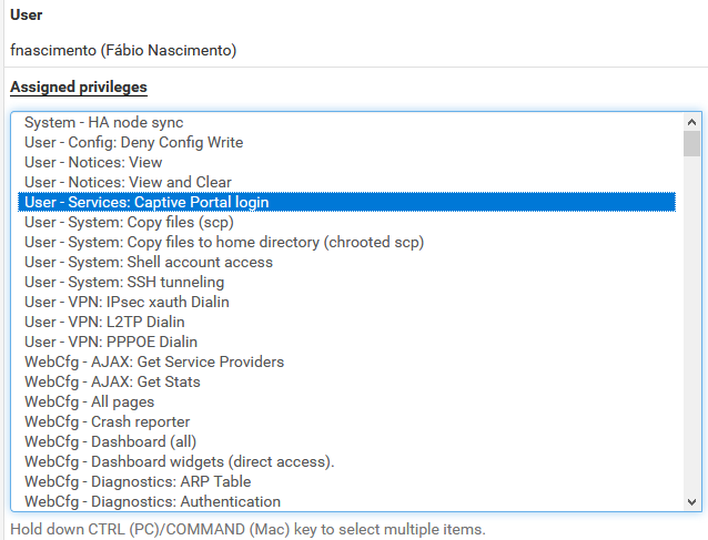
Task: Click the scrollbar up arrow
Action: [691, 122]
